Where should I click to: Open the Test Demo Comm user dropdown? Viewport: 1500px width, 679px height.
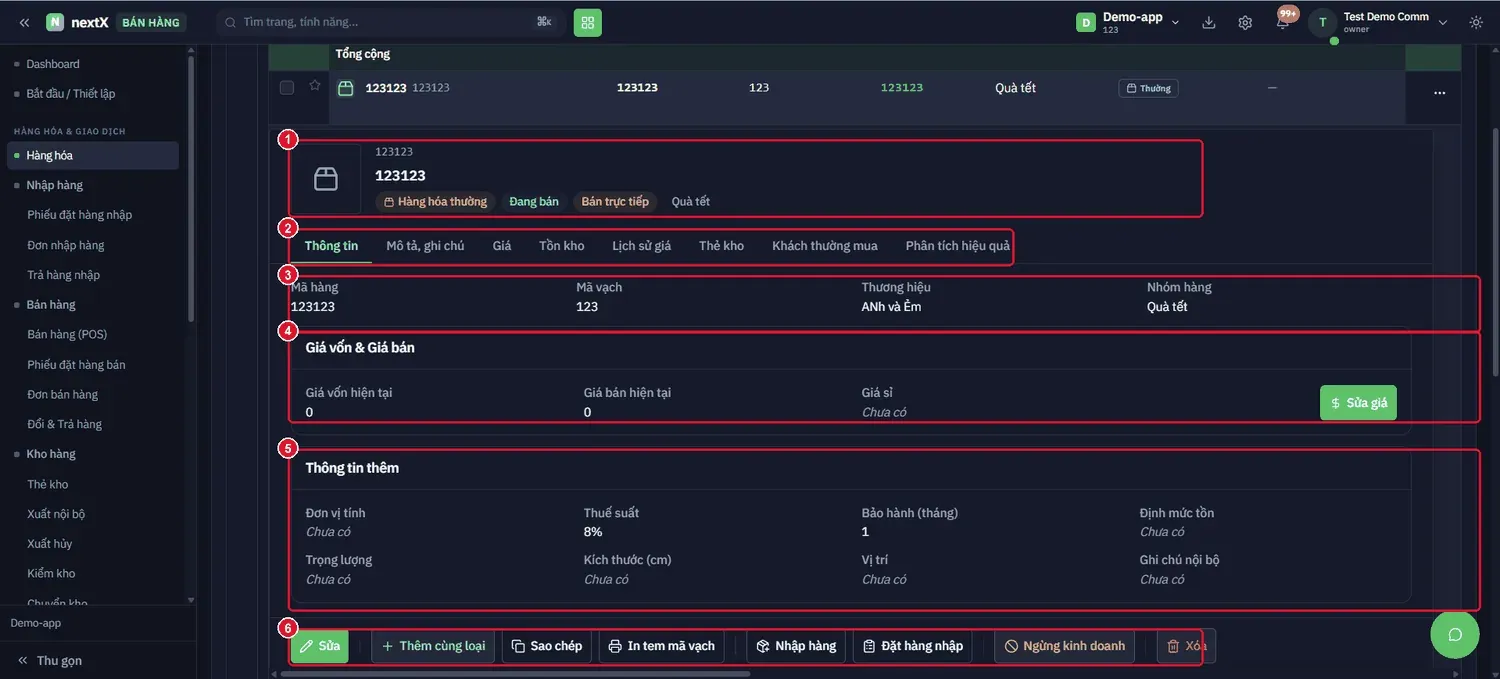(1380, 22)
